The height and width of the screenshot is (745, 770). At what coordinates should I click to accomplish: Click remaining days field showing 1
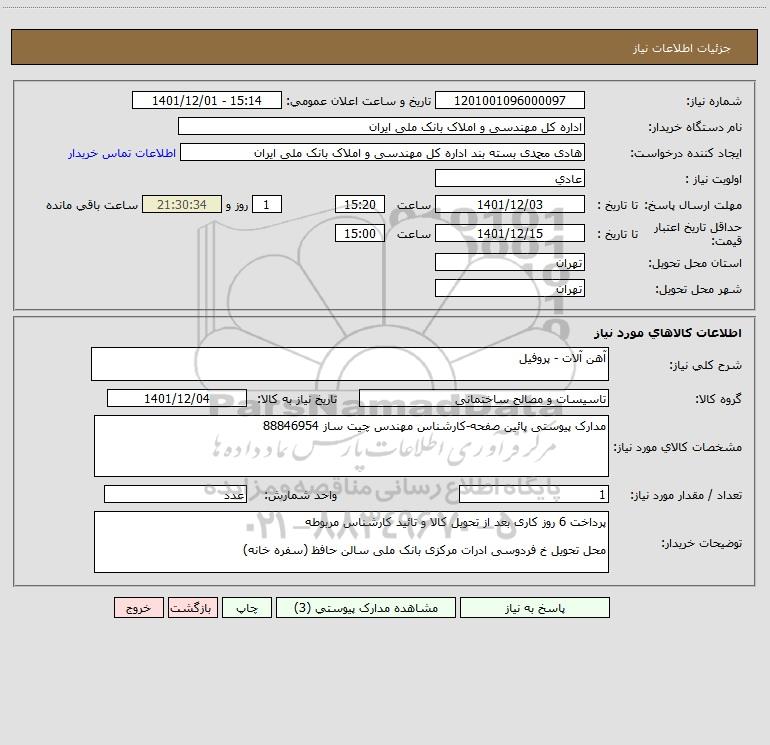(267, 204)
